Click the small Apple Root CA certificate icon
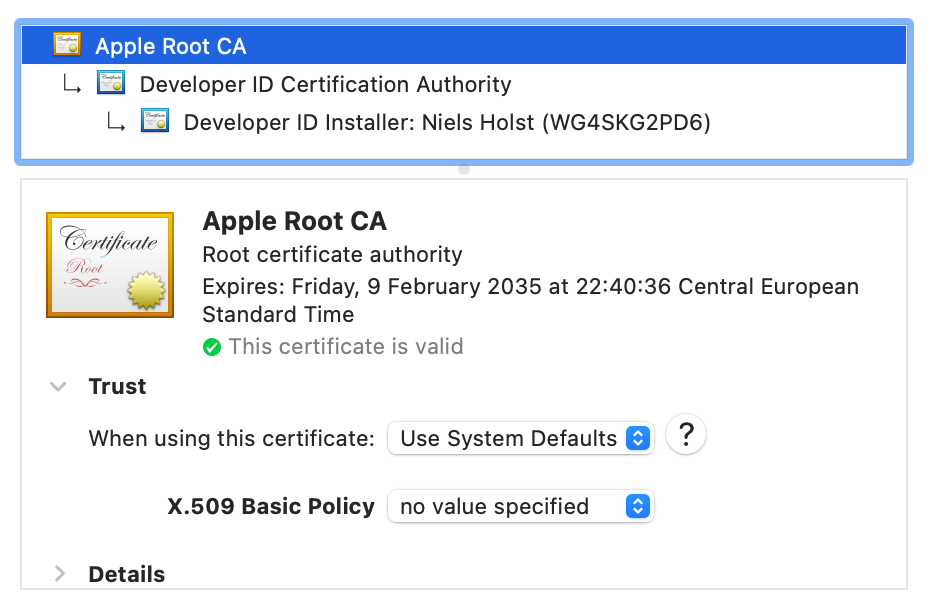Image resolution: width=932 pixels, height=610 pixels. pyautogui.click(x=68, y=46)
